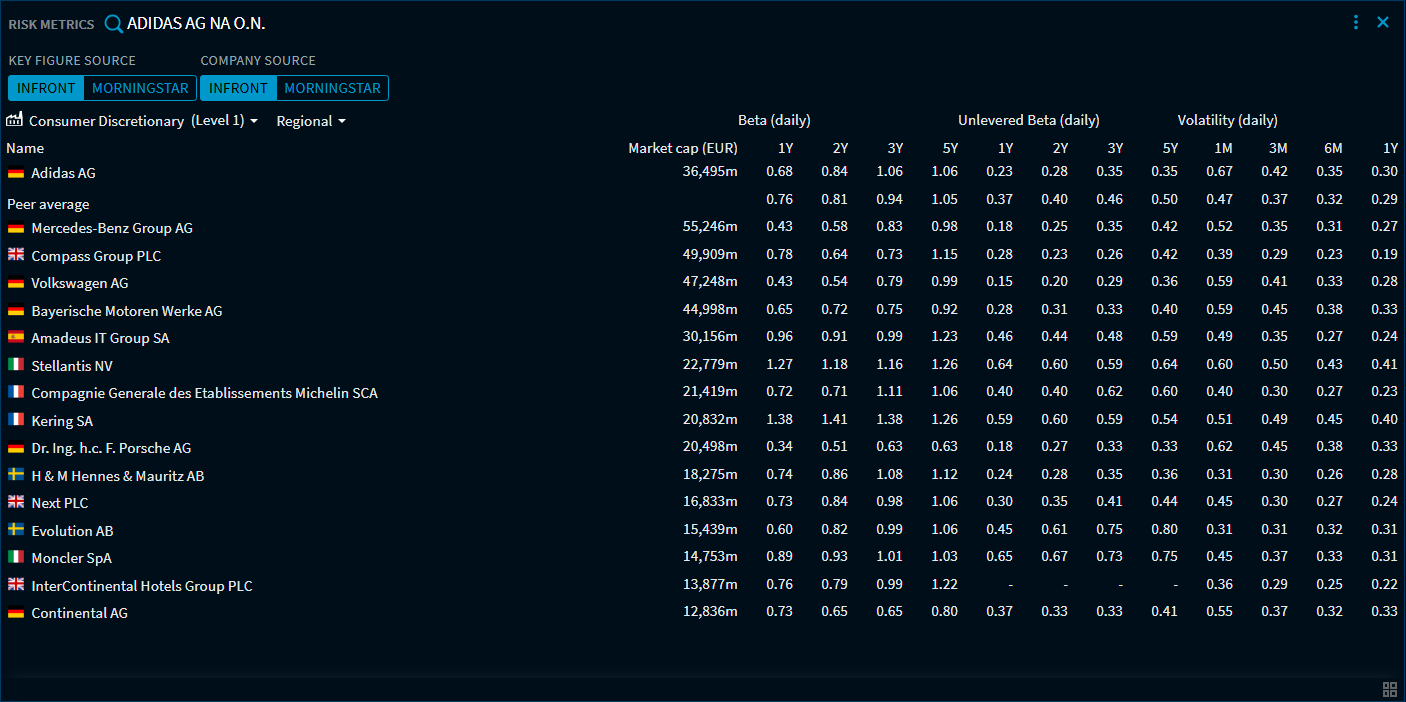
Task: Click the grid layout icon bottom-right
Action: point(1389,689)
